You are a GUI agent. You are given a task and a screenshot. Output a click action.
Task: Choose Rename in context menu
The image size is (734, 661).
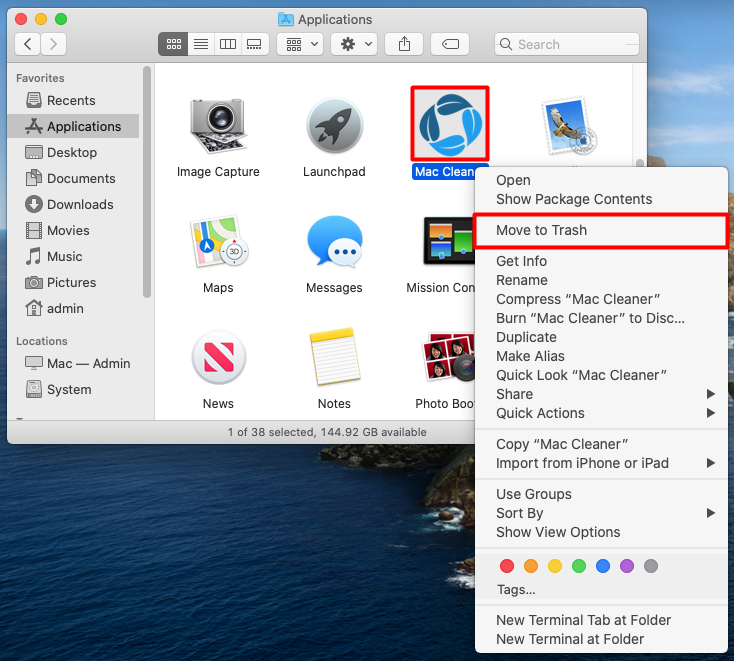point(601,280)
